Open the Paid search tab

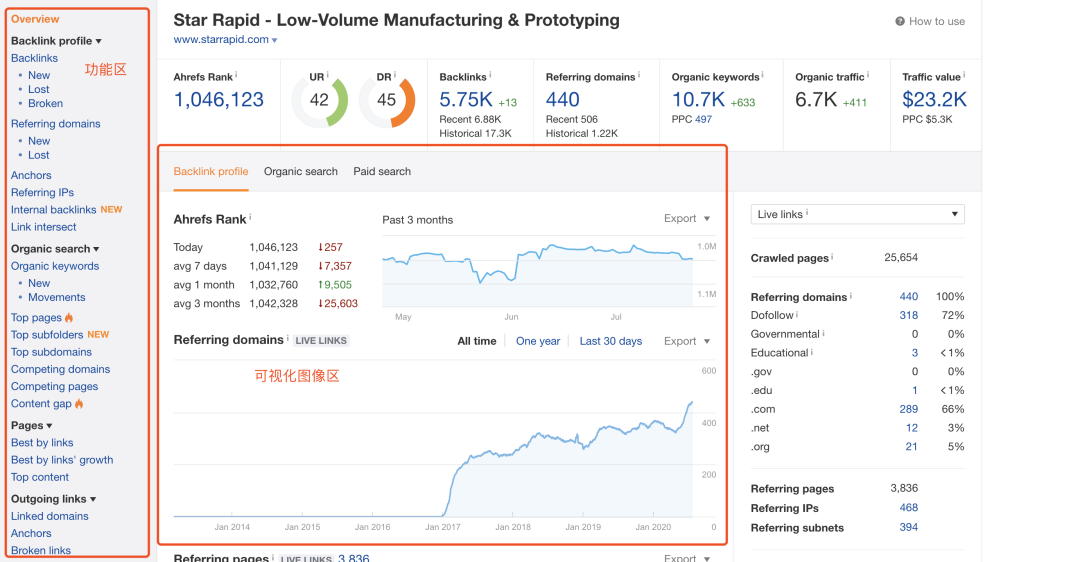point(381,171)
